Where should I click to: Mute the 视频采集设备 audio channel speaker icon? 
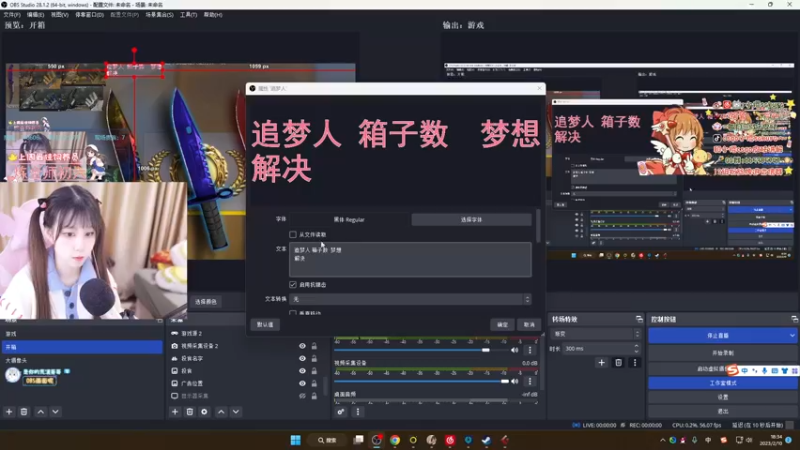click(515, 381)
